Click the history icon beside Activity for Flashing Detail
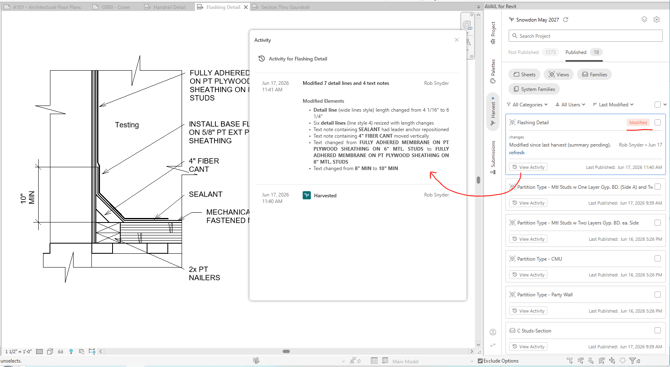The width and height of the screenshot is (670, 367). coord(262,59)
